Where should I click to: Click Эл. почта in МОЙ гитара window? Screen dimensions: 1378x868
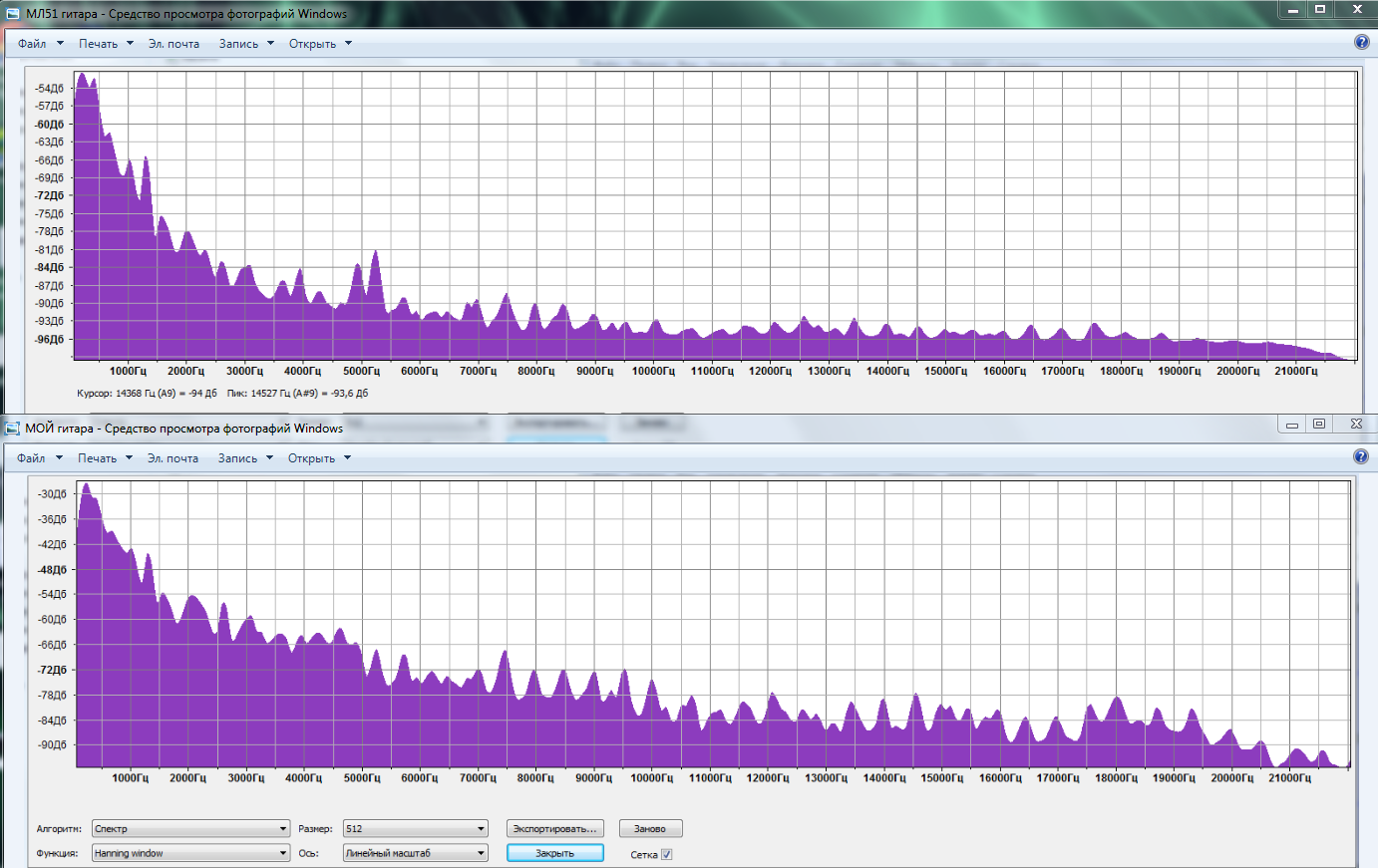(172, 458)
